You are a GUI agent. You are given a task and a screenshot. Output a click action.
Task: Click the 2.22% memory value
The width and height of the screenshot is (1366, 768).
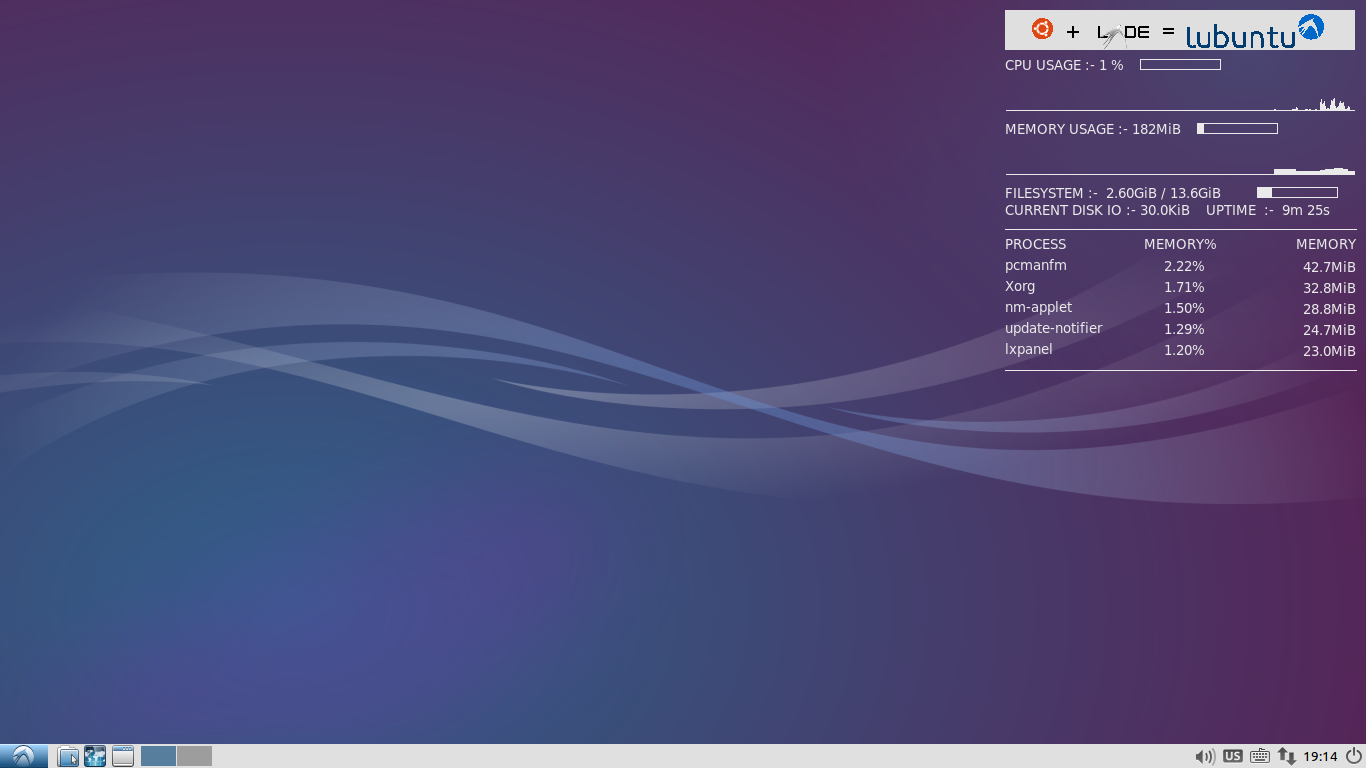click(x=1184, y=267)
